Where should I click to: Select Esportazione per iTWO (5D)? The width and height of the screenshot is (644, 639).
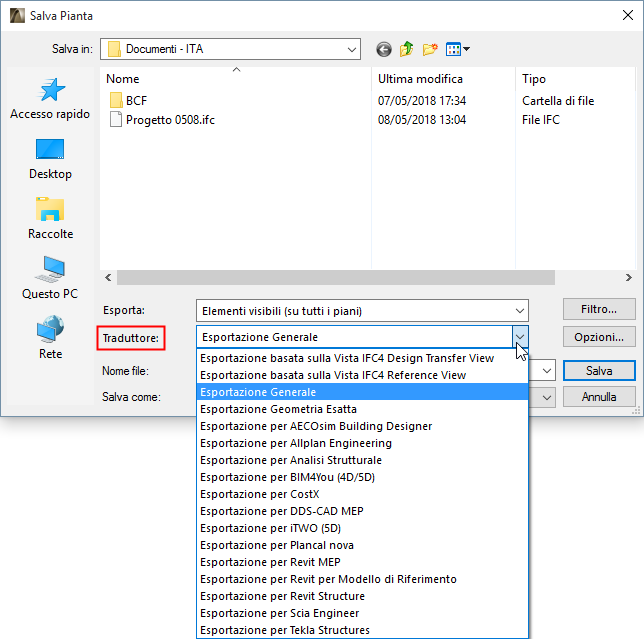362,528
